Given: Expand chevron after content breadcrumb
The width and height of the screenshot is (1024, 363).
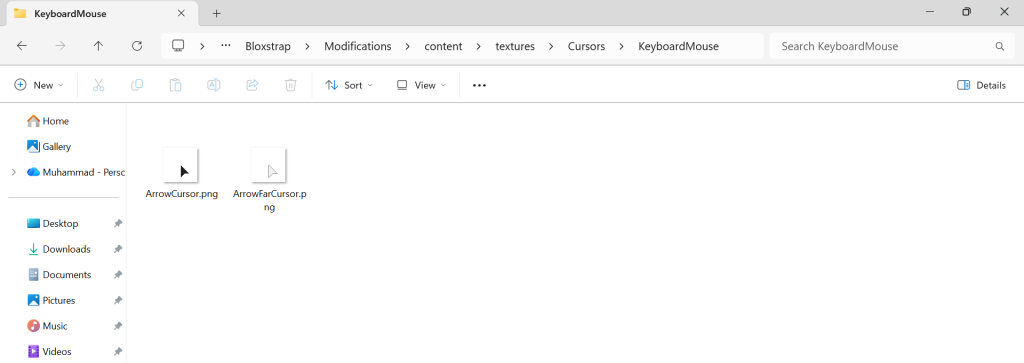Looking at the screenshot, I should (x=479, y=46).
